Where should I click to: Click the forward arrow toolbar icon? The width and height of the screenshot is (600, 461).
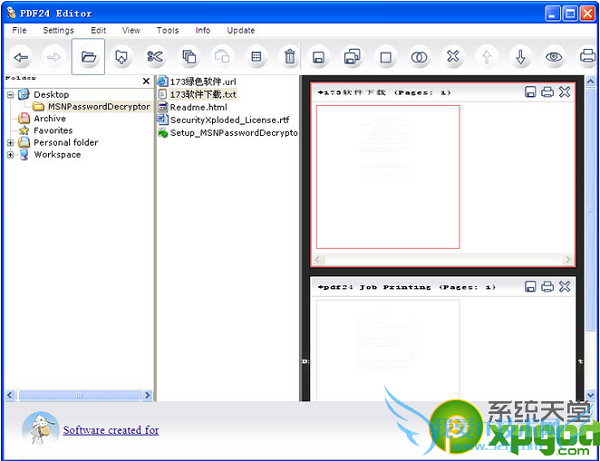(54, 57)
